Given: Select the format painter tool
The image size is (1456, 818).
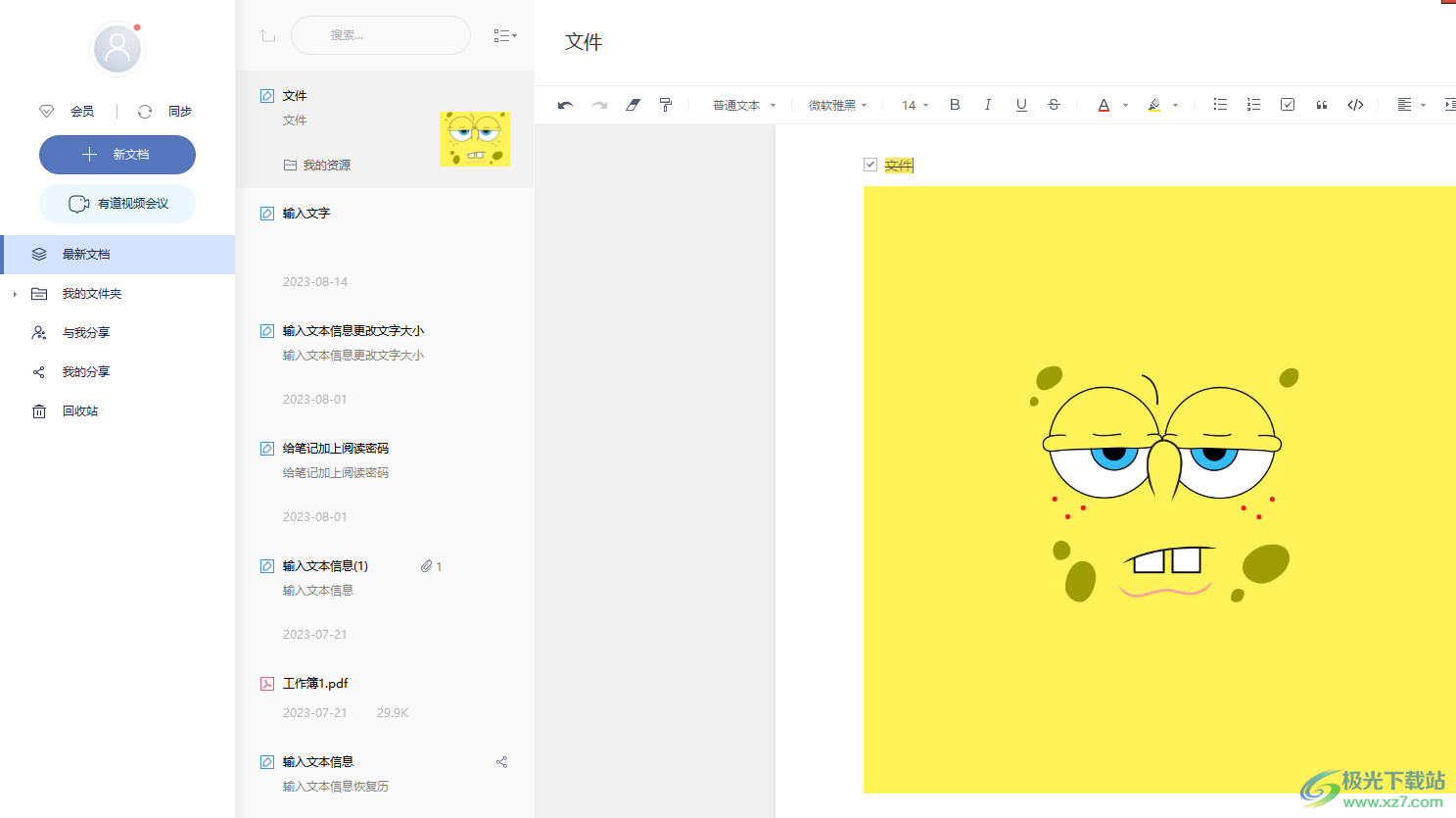Looking at the screenshot, I should (666, 105).
